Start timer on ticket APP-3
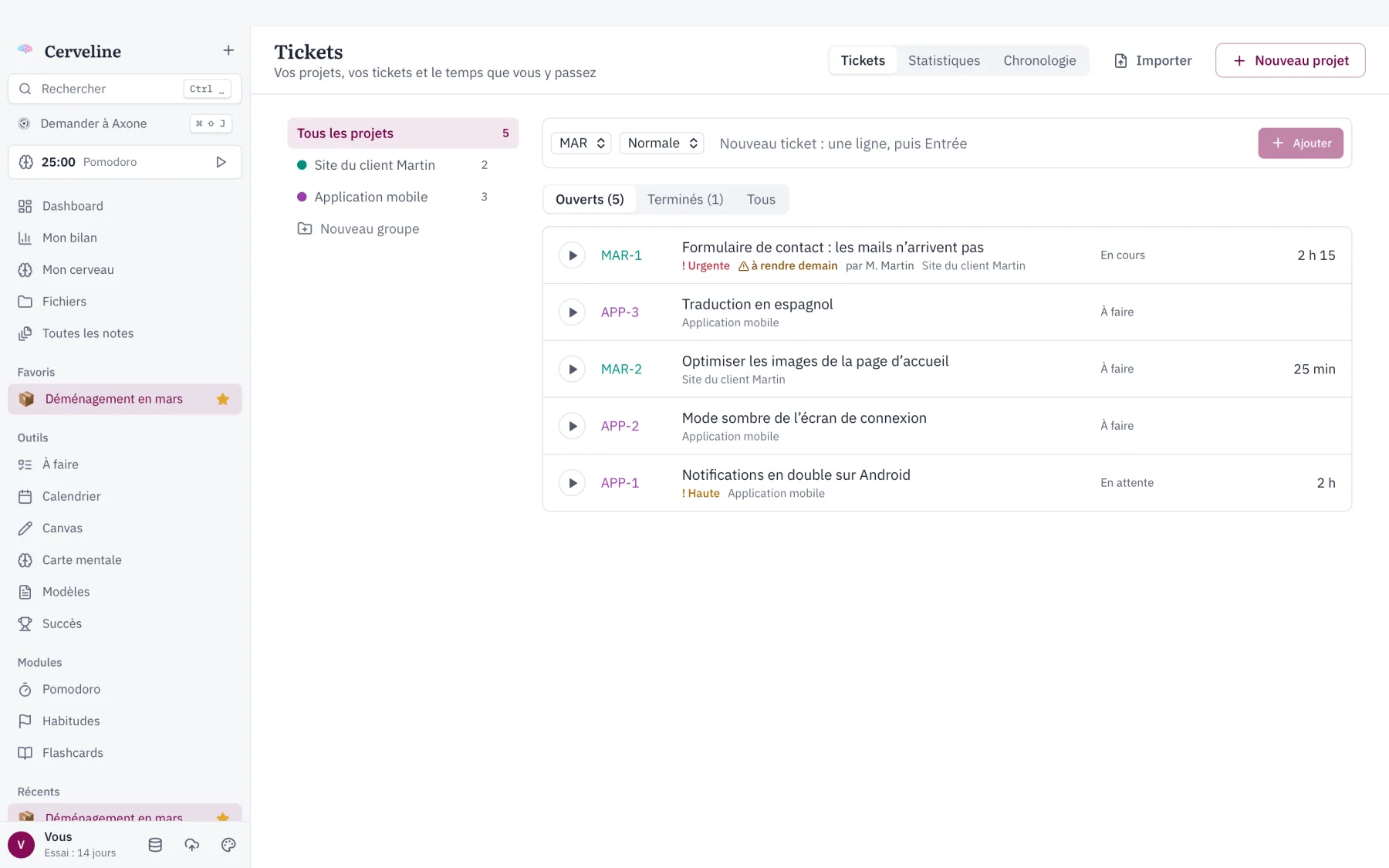 [x=572, y=312]
